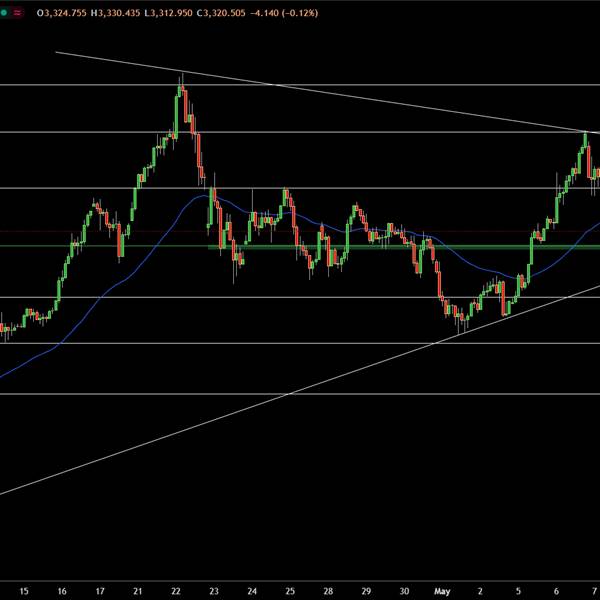Select the high value H3,330.435
Screen dimensions: 600x600
116,13
